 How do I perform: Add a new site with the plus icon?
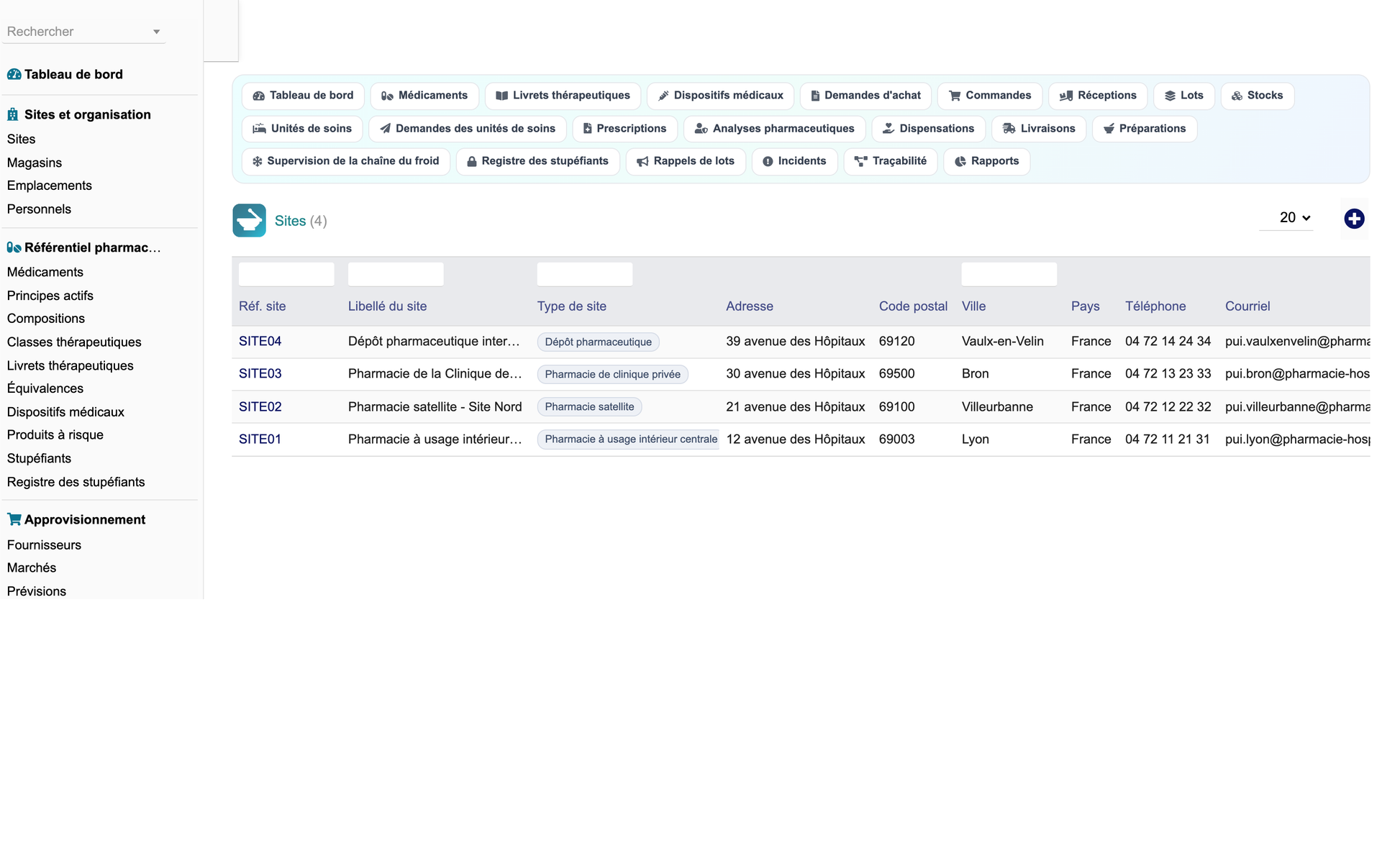(1354, 219)
